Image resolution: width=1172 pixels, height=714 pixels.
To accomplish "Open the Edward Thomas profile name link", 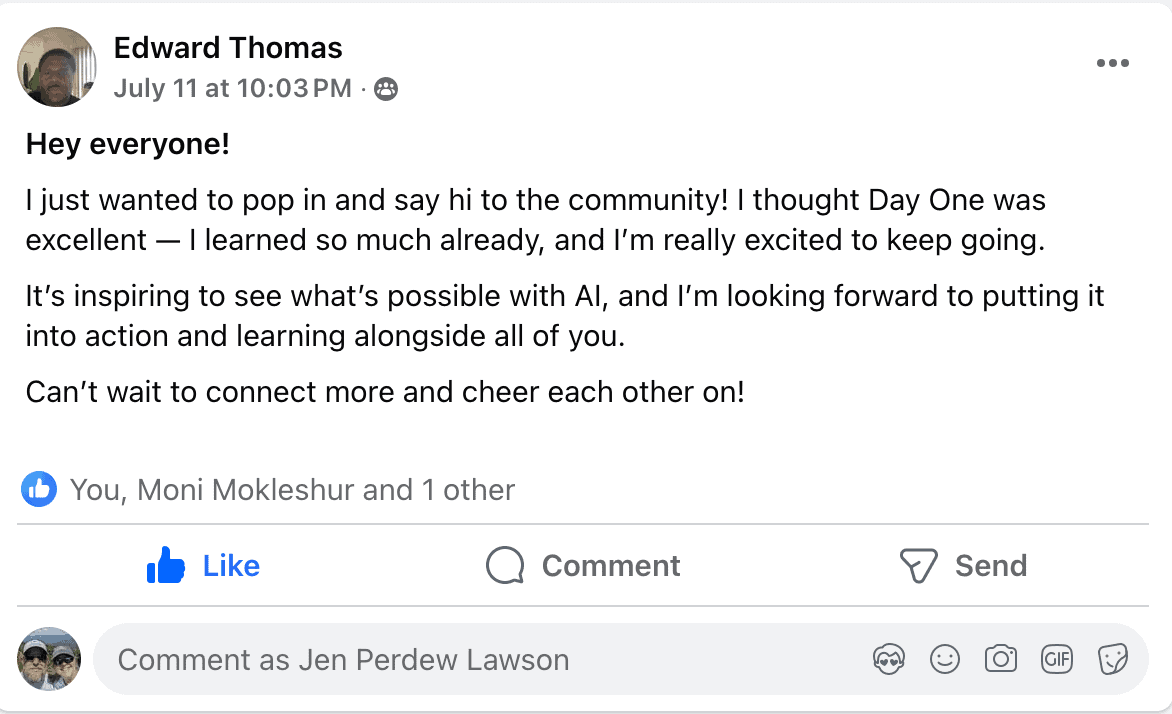I will [x=228, y=47].
